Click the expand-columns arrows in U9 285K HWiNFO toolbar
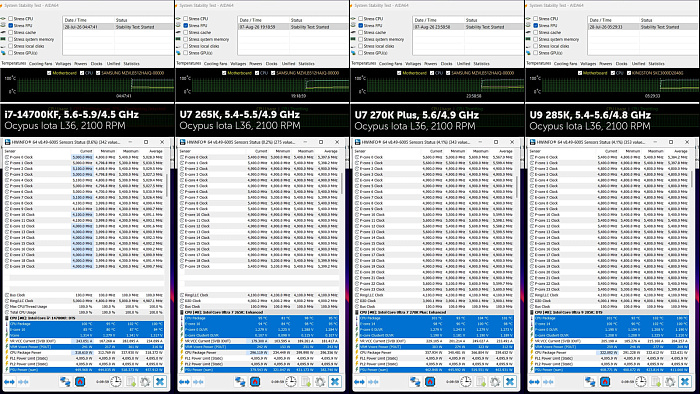Image resolution: width=700 pixels, height=394 pixels. click(x=534, y=382)
